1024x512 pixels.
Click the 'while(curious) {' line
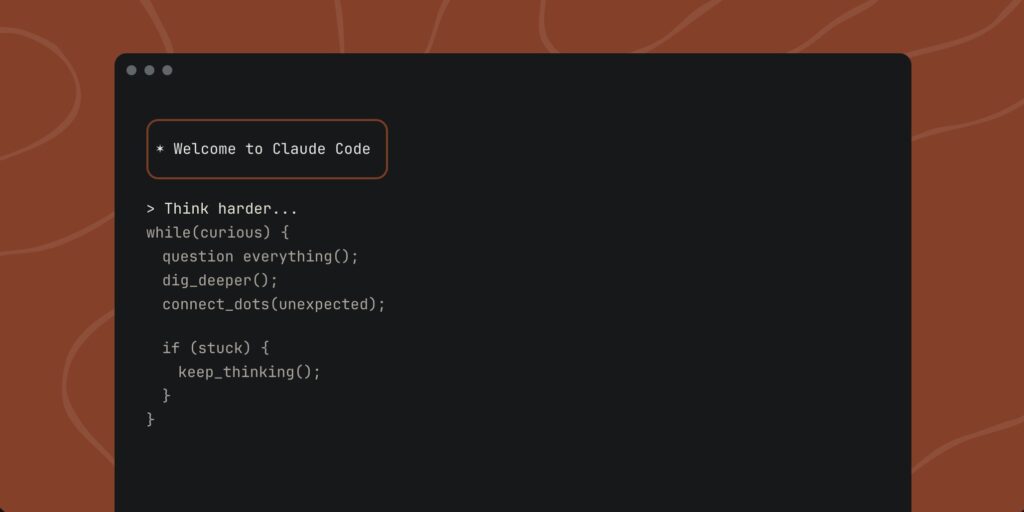(217, 233)
